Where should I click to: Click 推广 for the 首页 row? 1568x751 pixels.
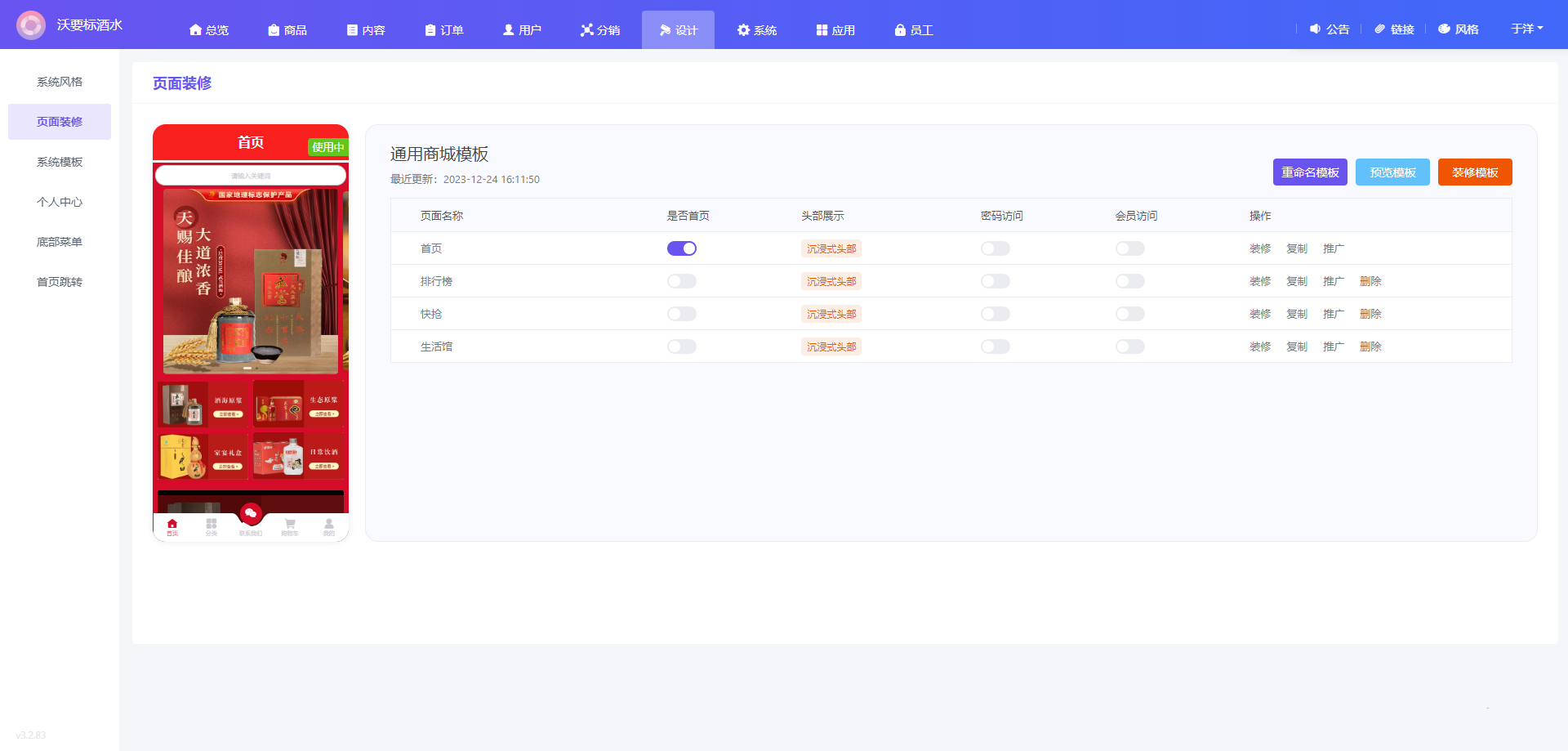[1334, 248]
